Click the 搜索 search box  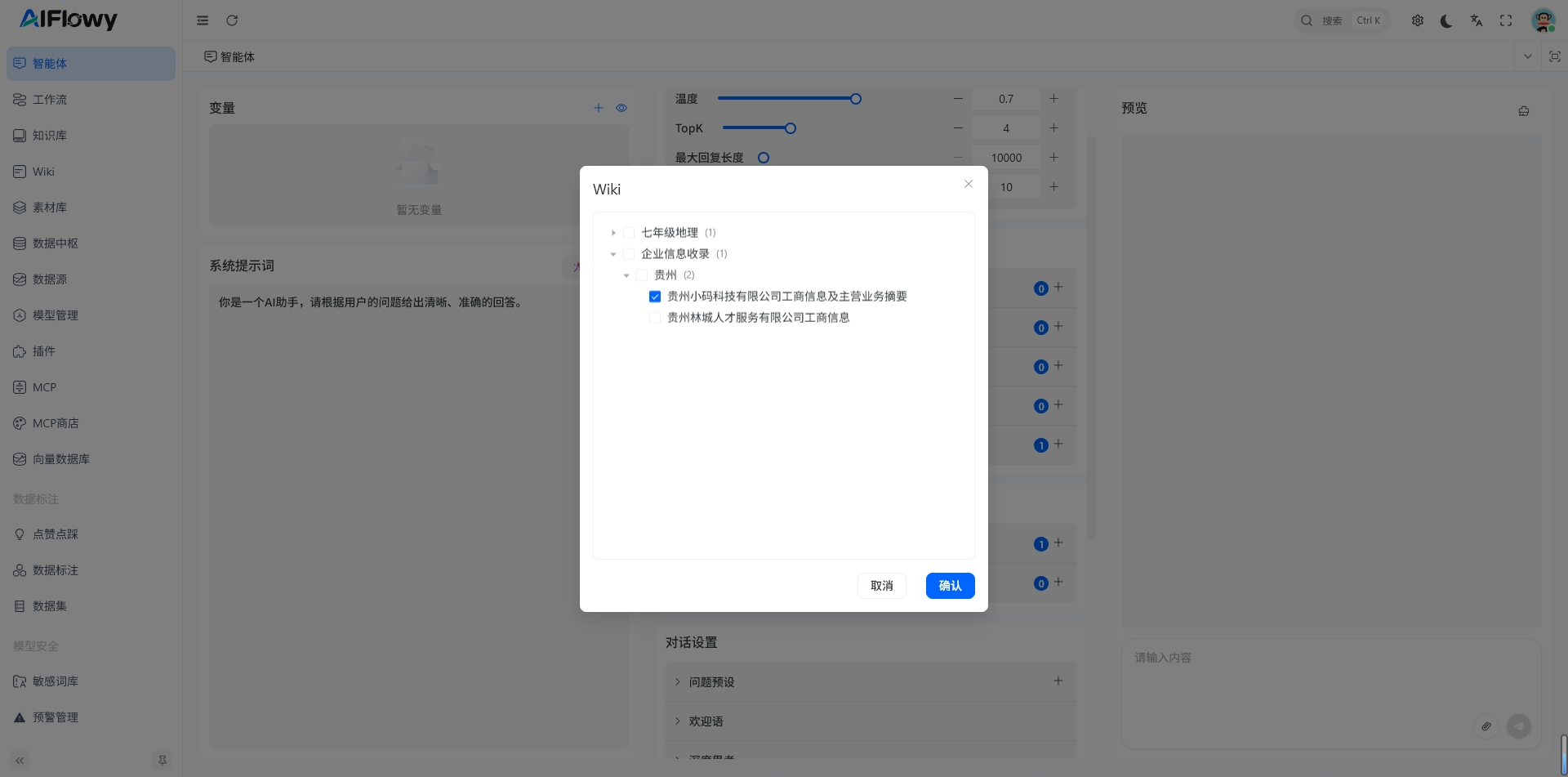pos(1342,20)
